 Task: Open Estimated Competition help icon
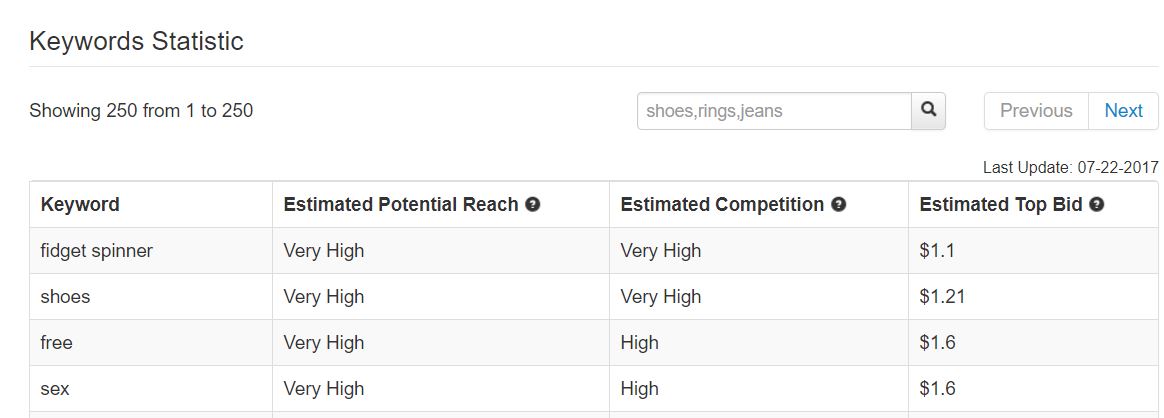tap(839, 205)
